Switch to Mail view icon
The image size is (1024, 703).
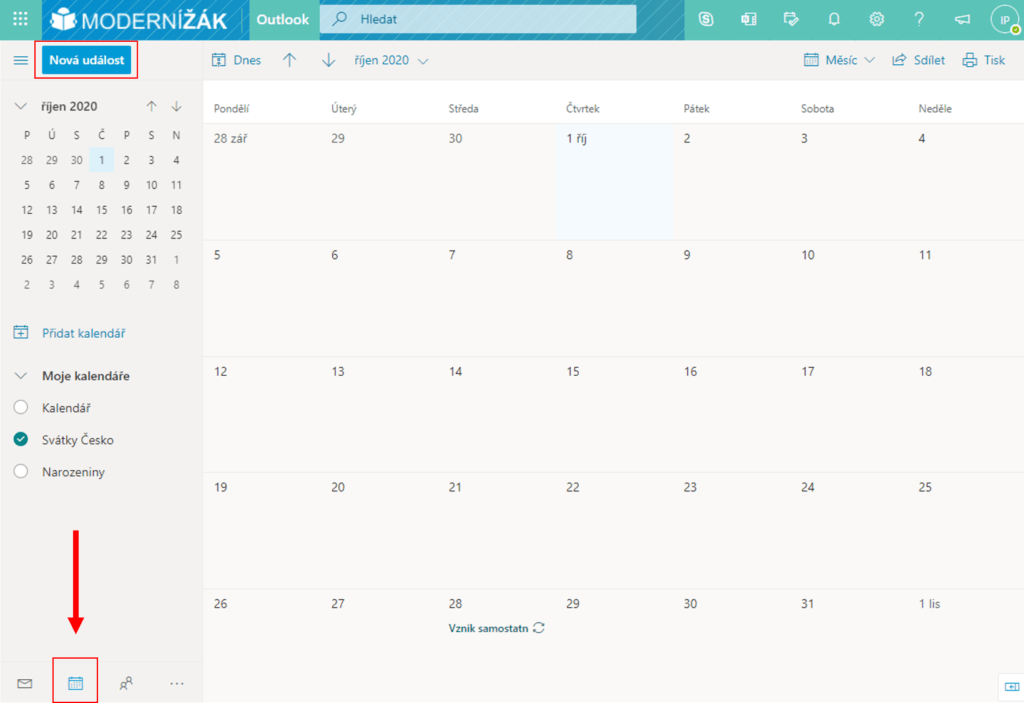(25, 684)
